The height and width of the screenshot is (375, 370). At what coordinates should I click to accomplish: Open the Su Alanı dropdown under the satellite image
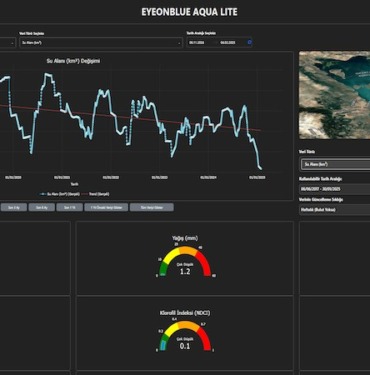[x=335, y=164]
